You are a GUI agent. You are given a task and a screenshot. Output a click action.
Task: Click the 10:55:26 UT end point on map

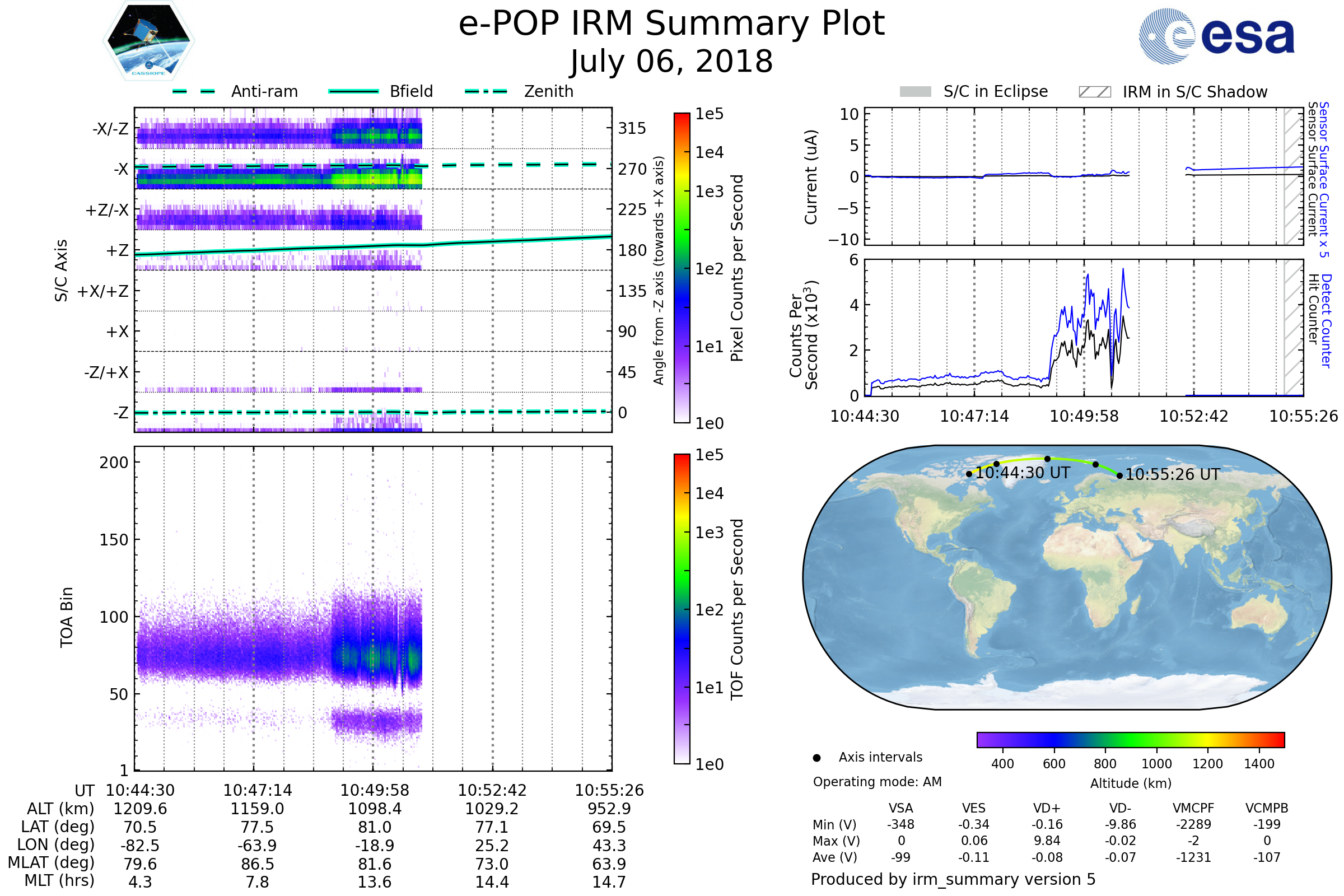click(x=1119, y=475)
